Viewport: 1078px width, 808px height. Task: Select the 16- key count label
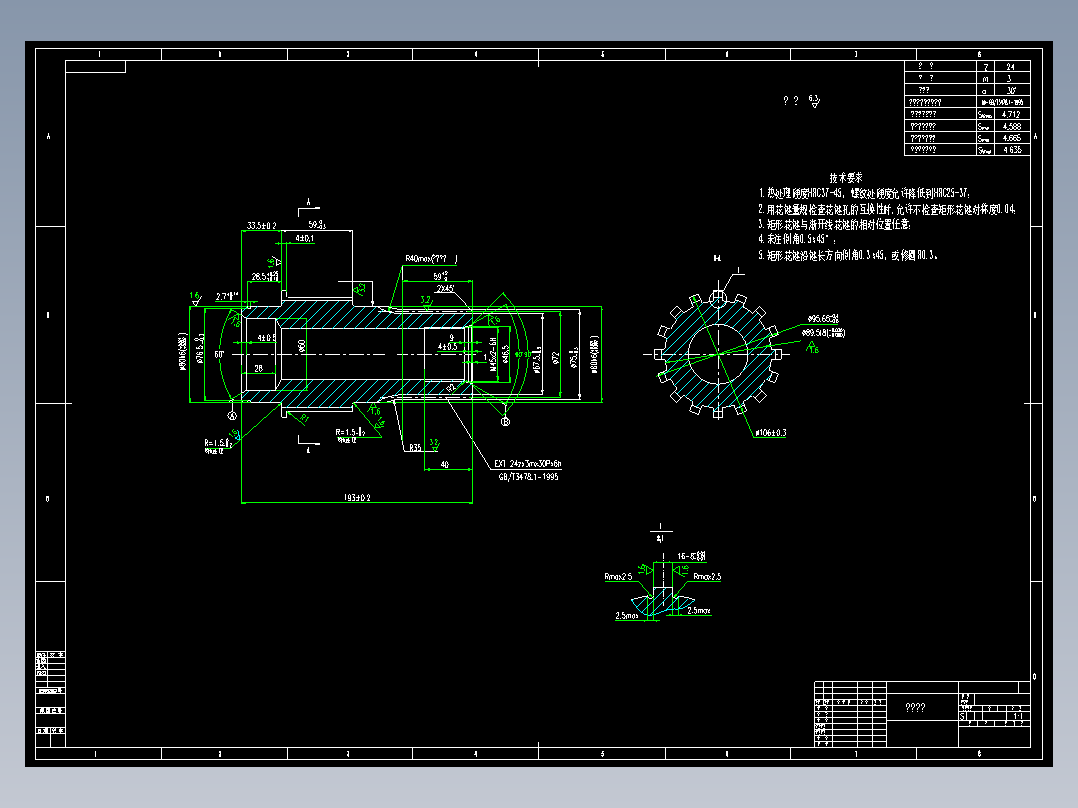click(691, 556)
